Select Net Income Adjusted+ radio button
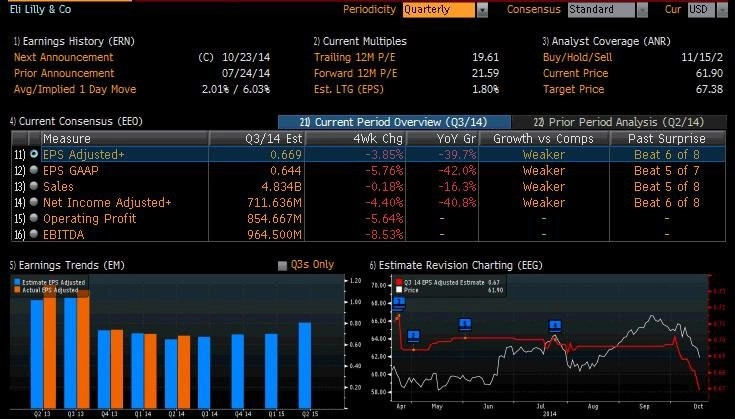The image size is (735, 419). click(34, 202)
